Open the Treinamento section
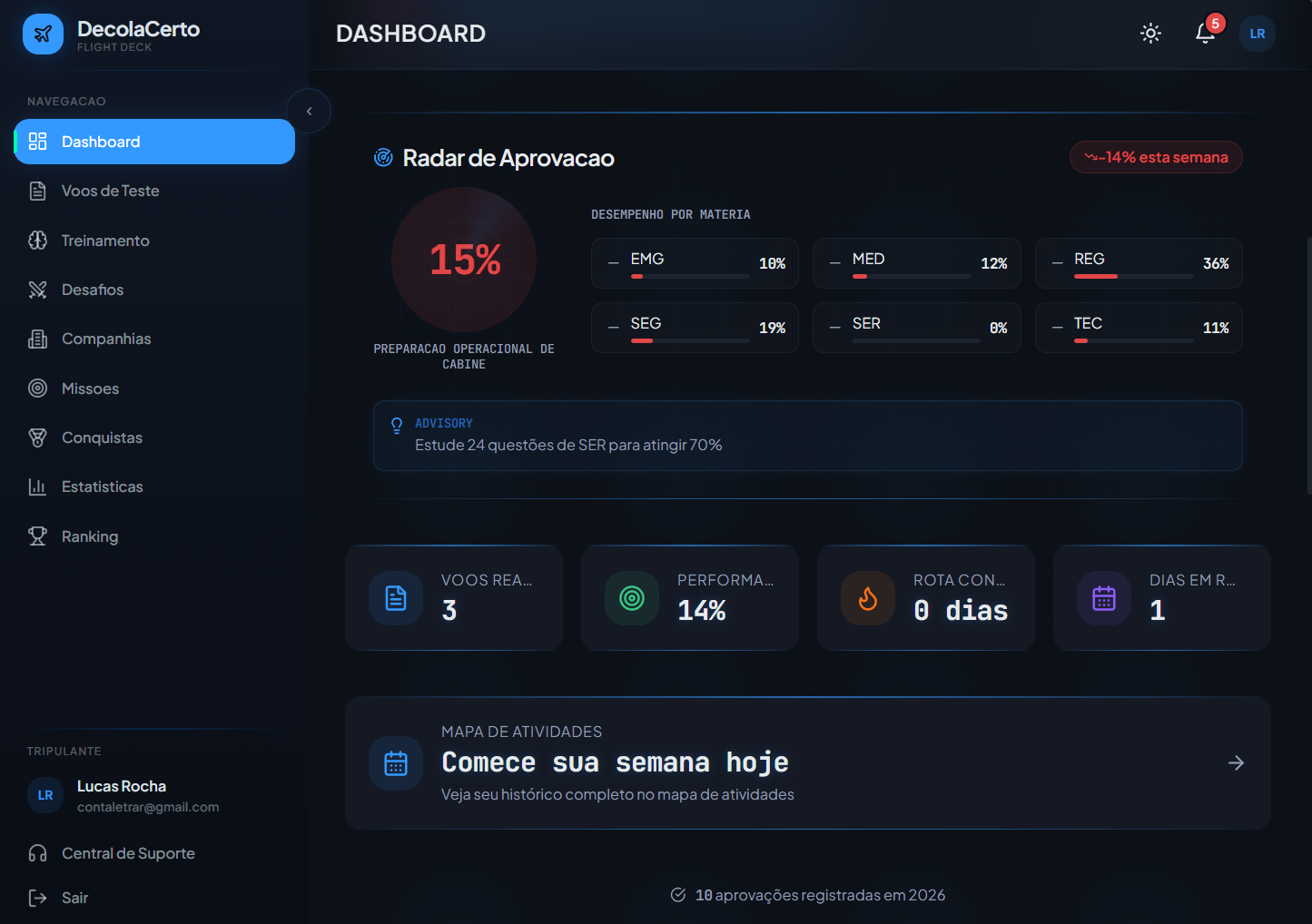The width and height of the screenshot is (1312, 924). (154, 241)
